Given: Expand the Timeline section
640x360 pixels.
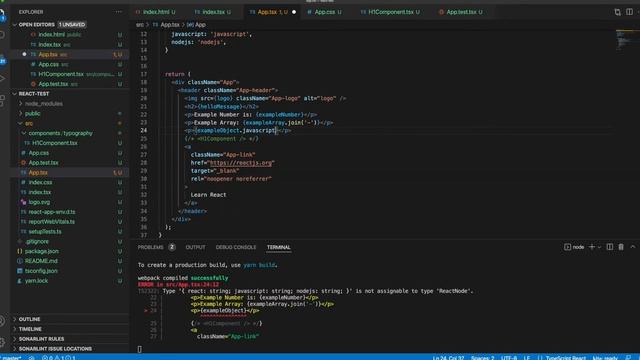Looking at the screenshot, I should 30,329.
